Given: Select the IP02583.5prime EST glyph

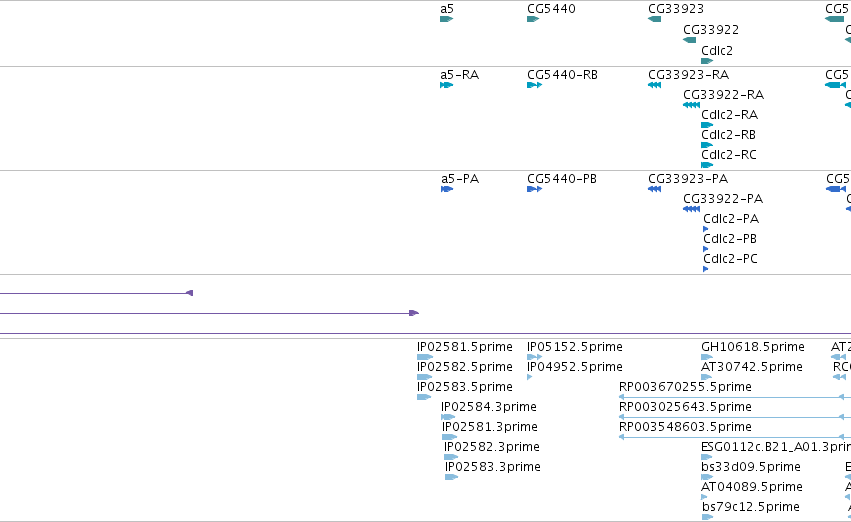Looking at the screenshot, I should coord(424,397).
